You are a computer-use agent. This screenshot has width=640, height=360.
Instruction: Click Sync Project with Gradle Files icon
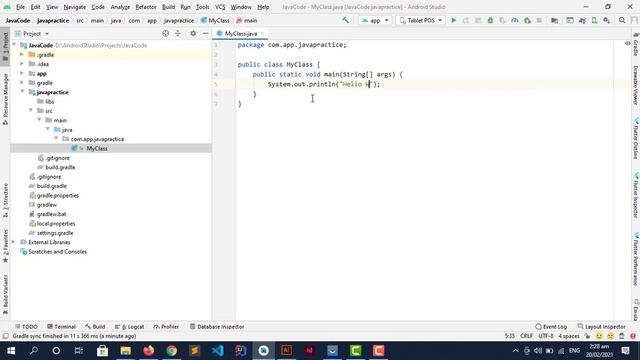point(582,20)
